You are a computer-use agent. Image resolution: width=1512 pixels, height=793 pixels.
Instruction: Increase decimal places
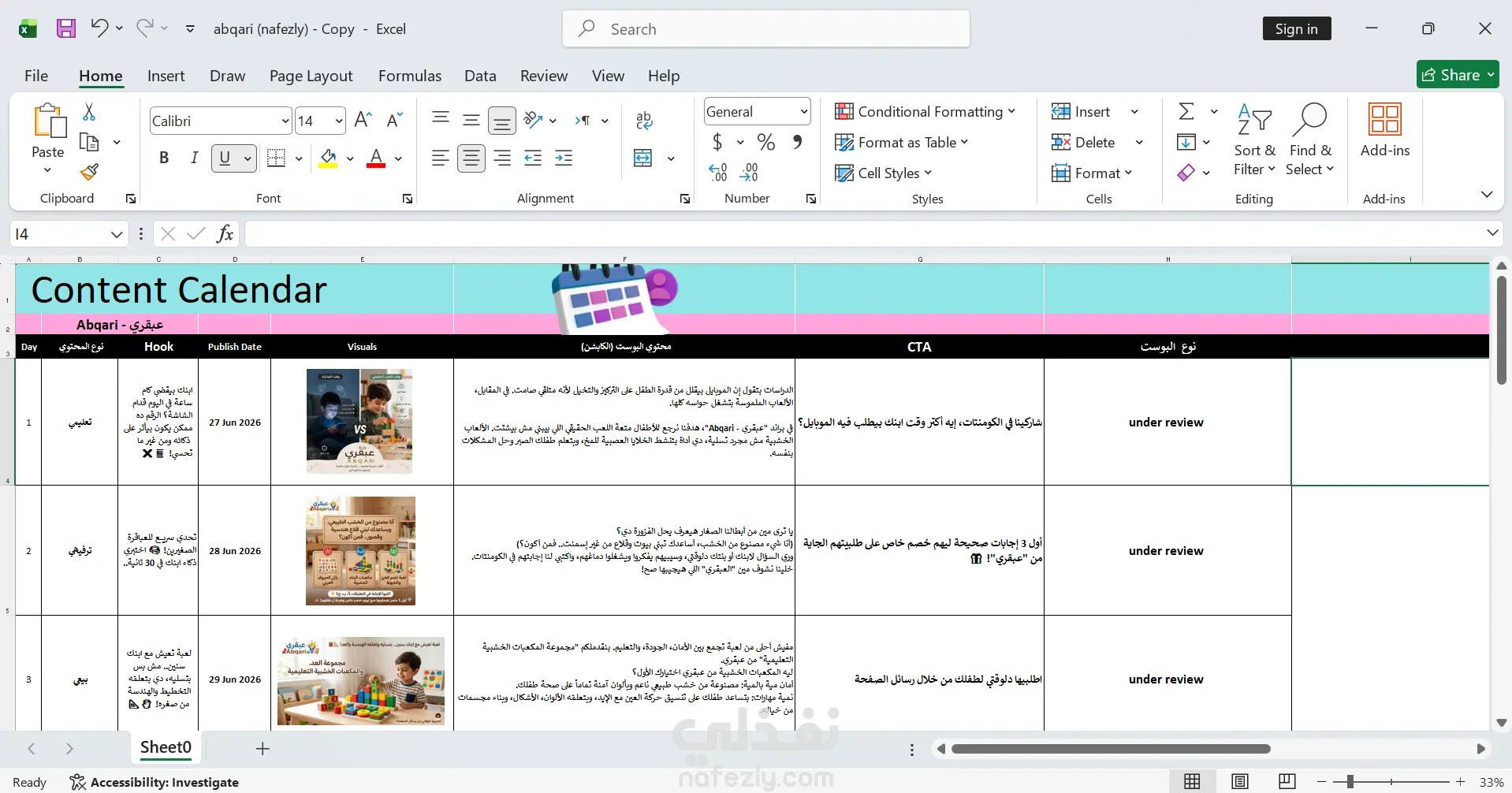[717, 172]
